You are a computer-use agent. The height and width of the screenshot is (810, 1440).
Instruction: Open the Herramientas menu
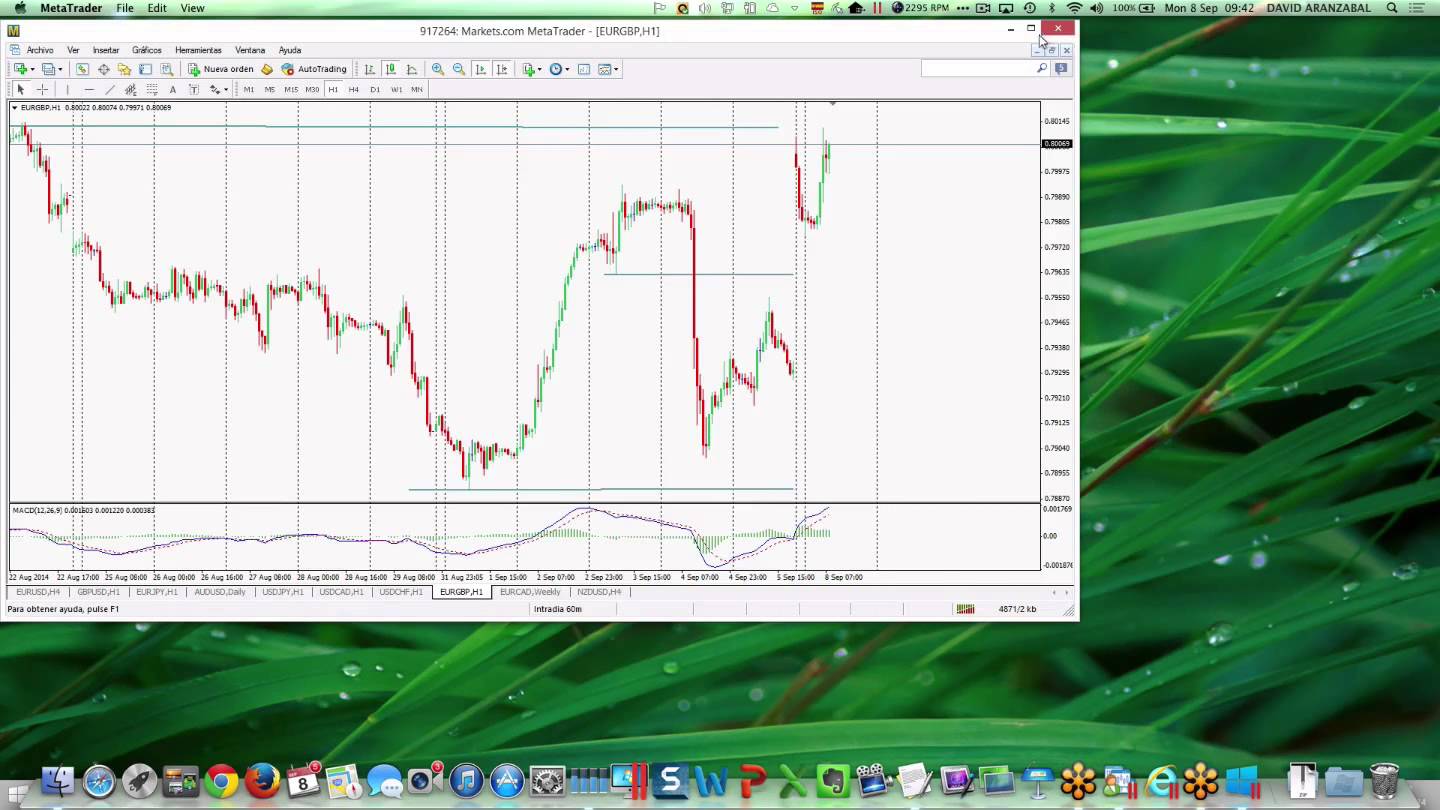click(198, 50)
